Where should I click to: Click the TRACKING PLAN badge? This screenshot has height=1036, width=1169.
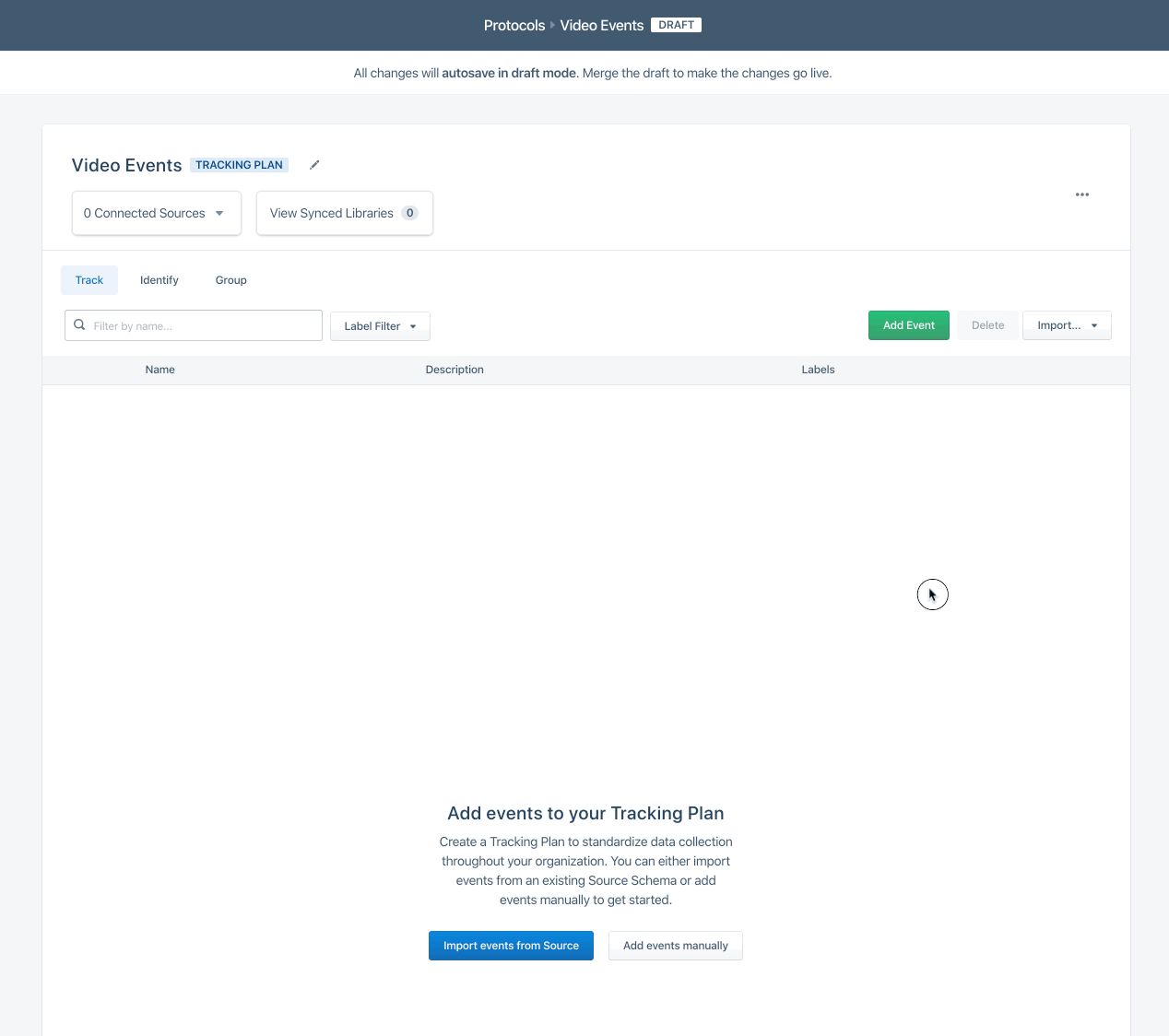[x=239, y=165]
